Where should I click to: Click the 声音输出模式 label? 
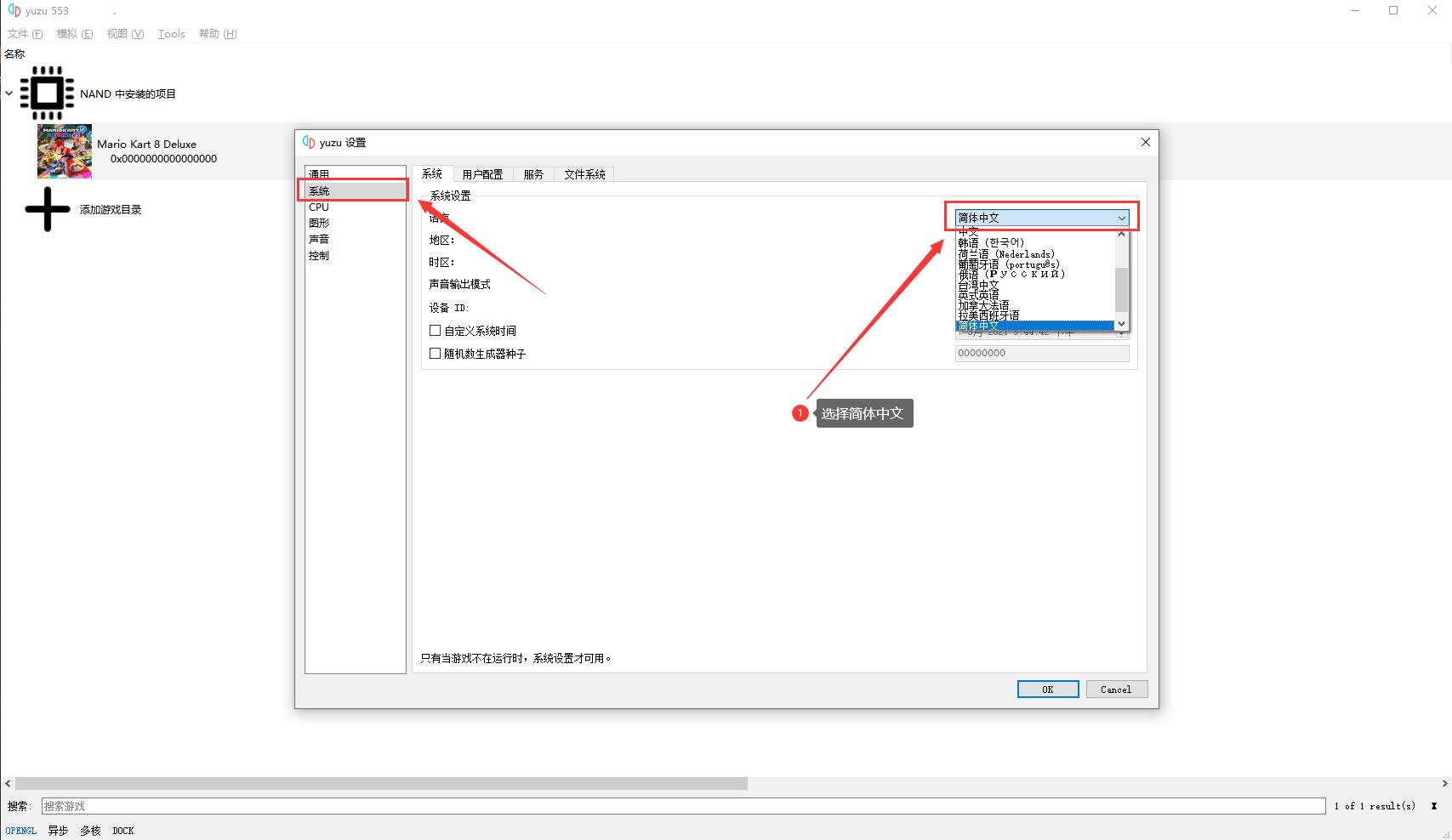(x=459, y=284)
